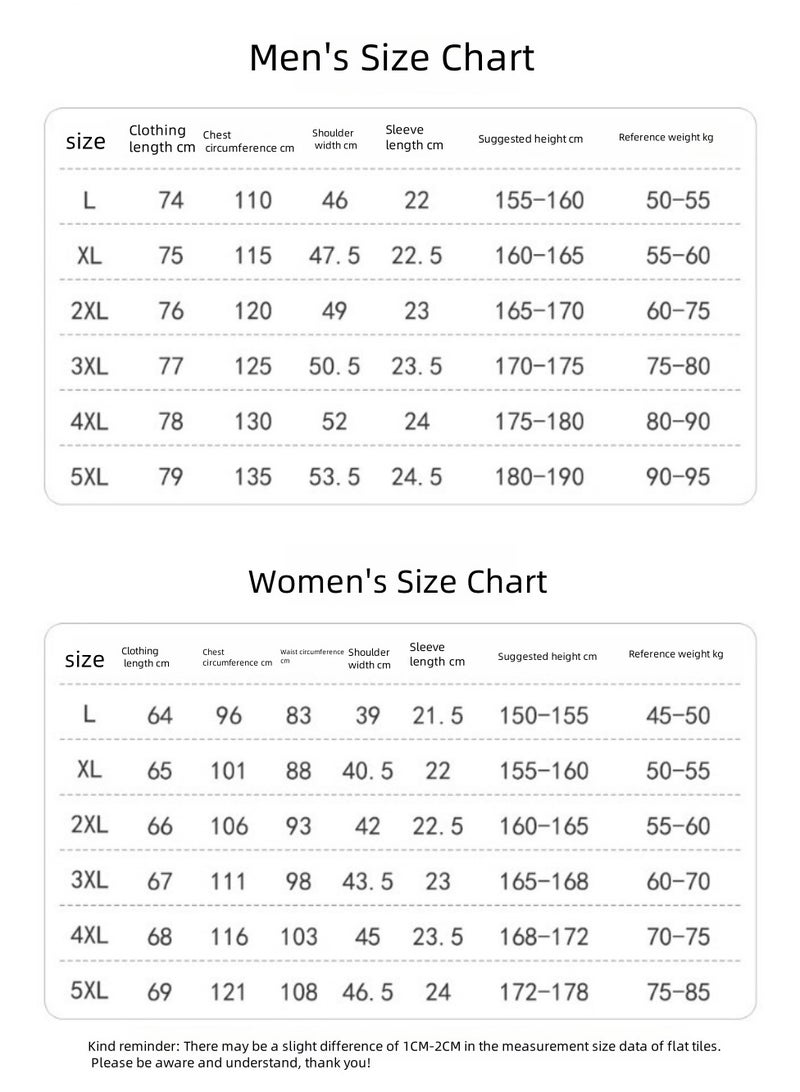
Task: Click the 47.5 shoulder width value
Action: [x=334, y=255]
